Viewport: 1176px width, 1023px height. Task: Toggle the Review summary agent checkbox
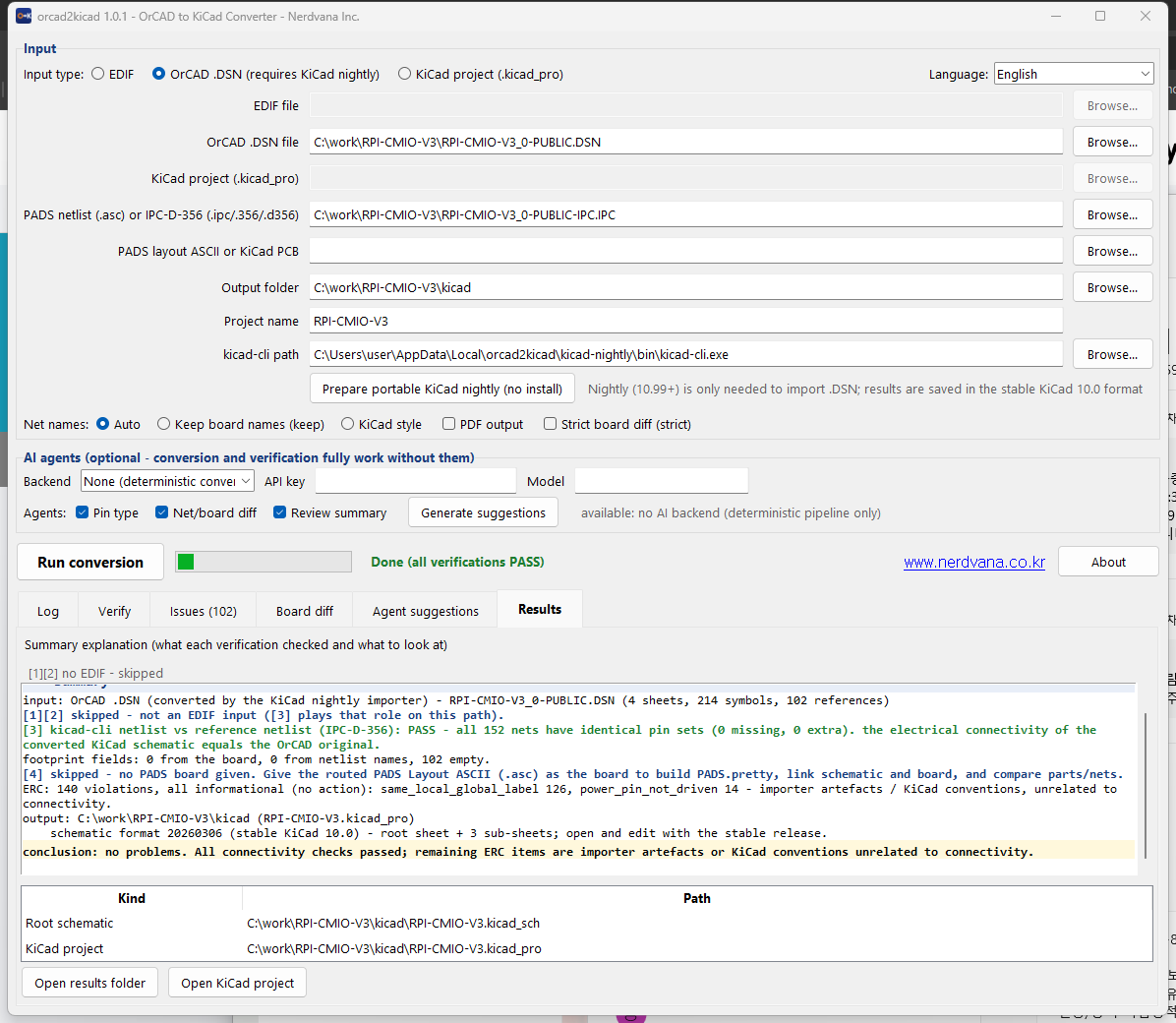click(x=280, y=512)
